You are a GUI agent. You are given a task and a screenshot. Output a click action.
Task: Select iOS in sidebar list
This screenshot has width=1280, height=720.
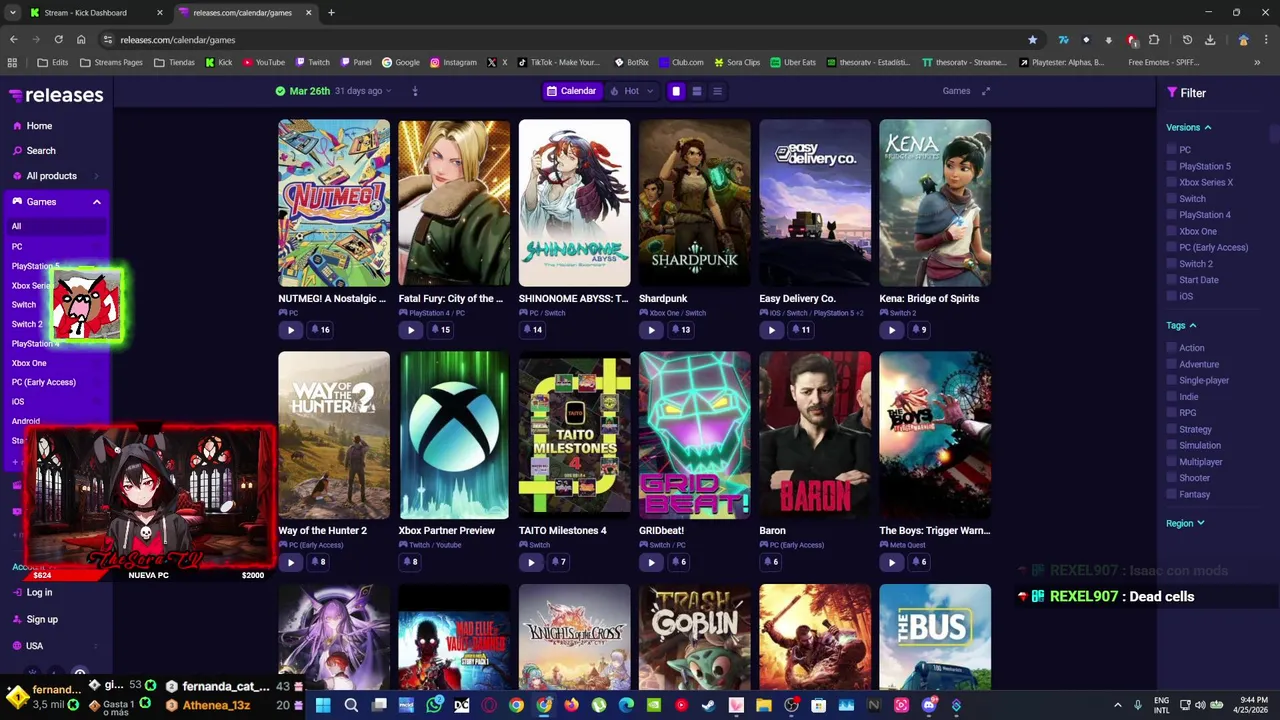point(18,402)
